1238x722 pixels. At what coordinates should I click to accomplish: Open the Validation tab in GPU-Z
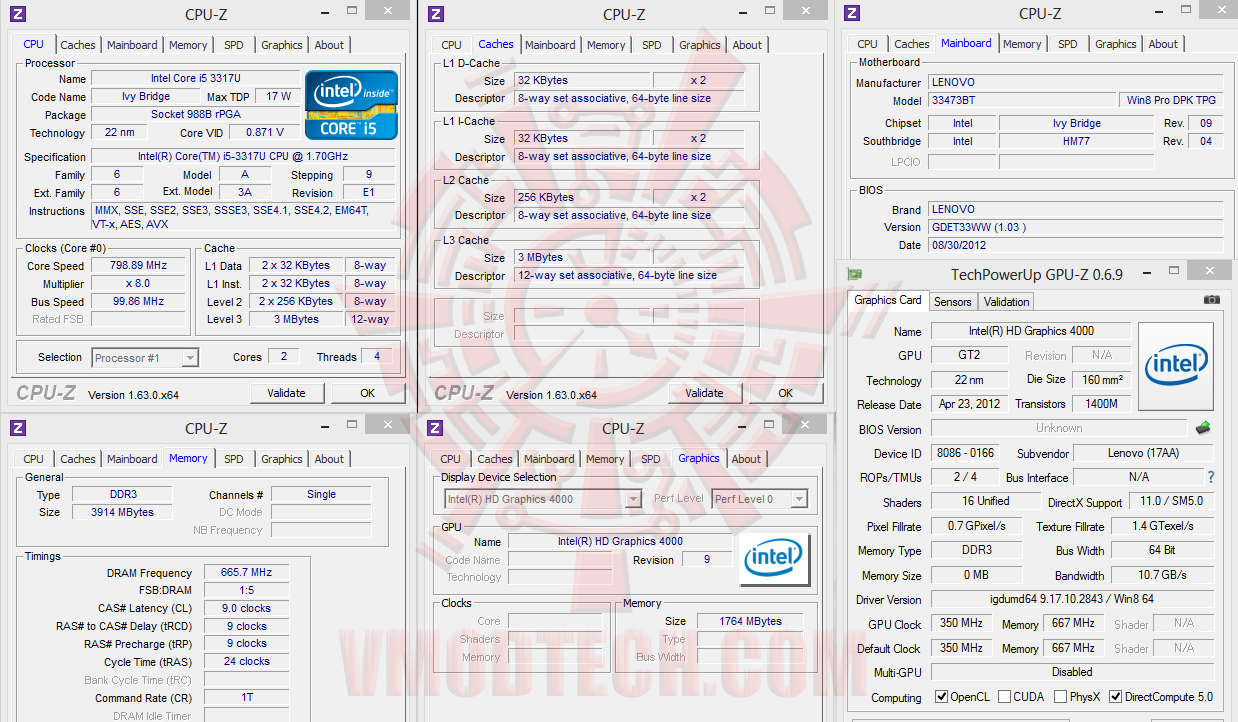coord(1006,302)
